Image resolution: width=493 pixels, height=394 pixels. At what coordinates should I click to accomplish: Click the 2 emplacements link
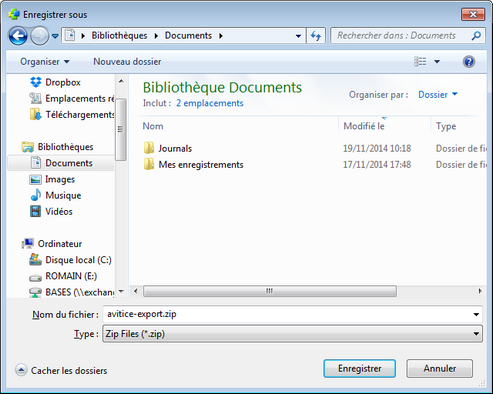[x=210, y=103]
